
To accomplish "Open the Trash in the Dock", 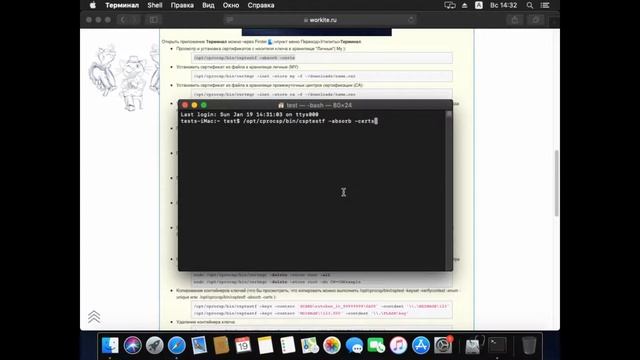I will coord(529,346).
